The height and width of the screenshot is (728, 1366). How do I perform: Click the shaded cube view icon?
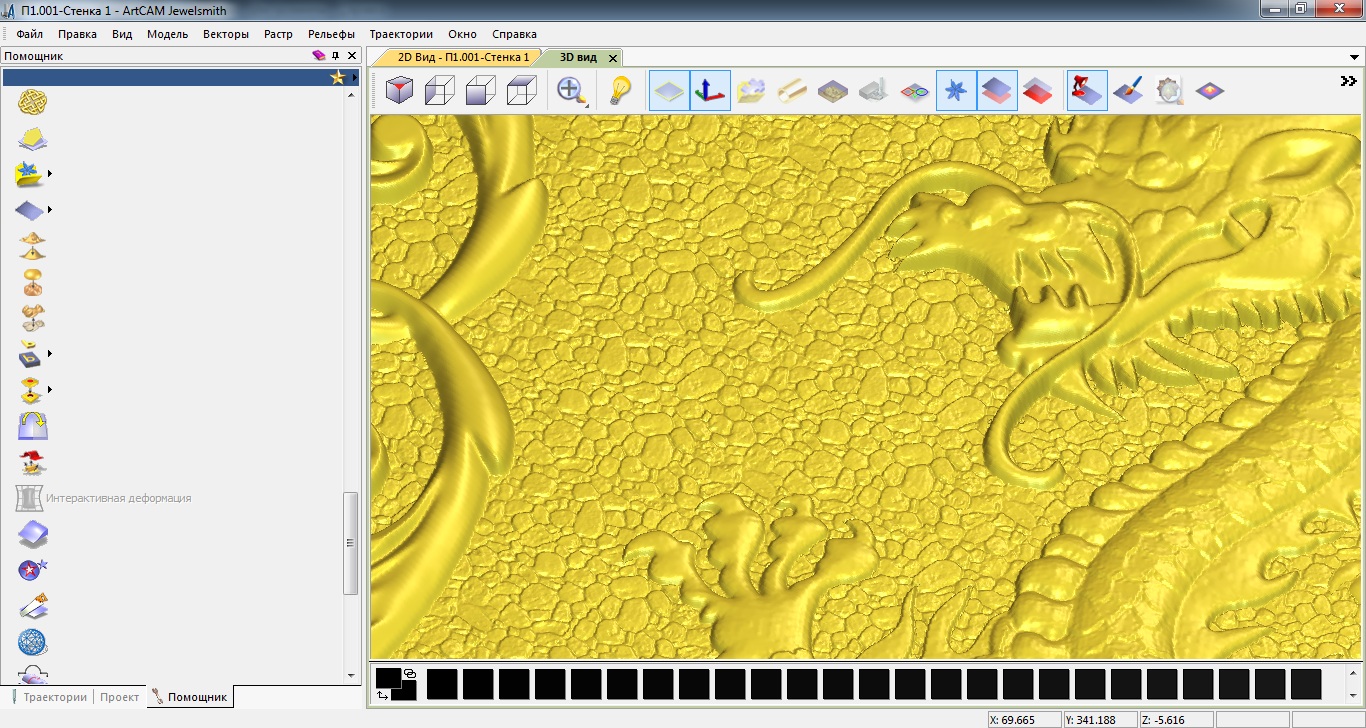(481, 90)
